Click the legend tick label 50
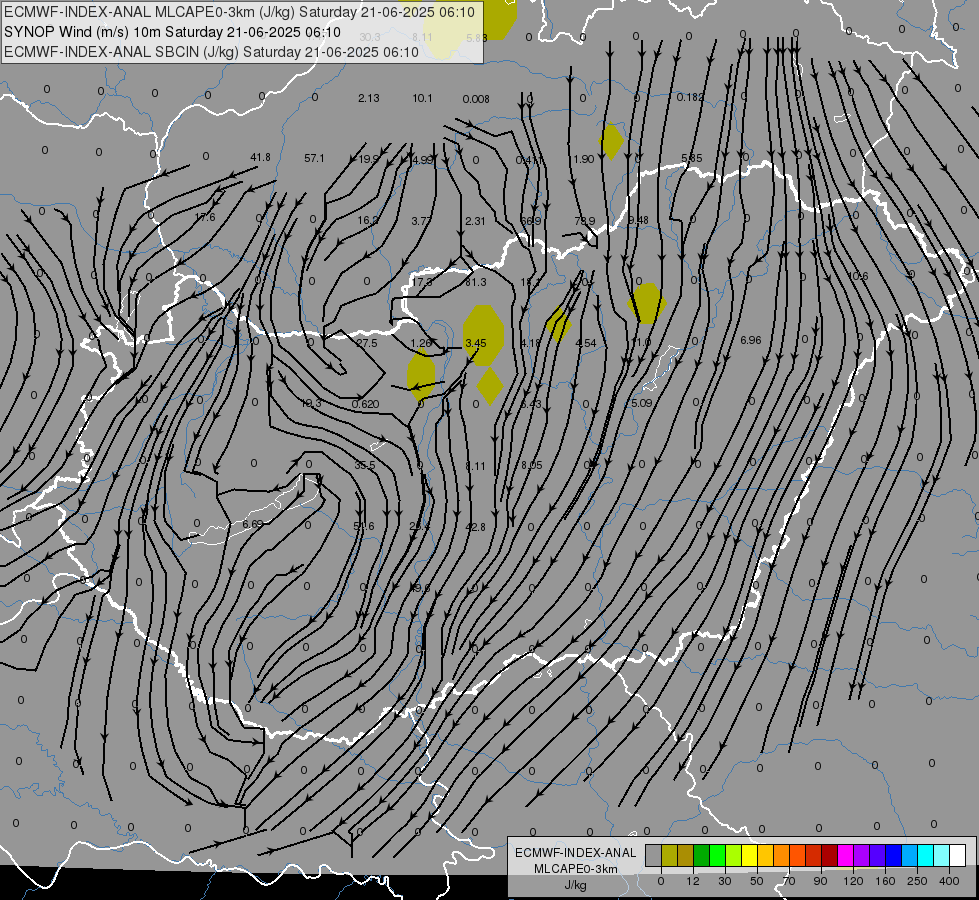The width and height of the screenshot is (979, 900). (756, 881)
